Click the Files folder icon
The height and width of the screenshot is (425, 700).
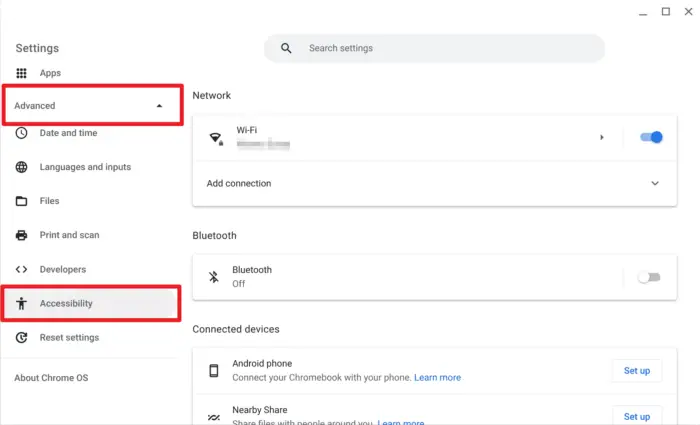[x=21, y=201]
